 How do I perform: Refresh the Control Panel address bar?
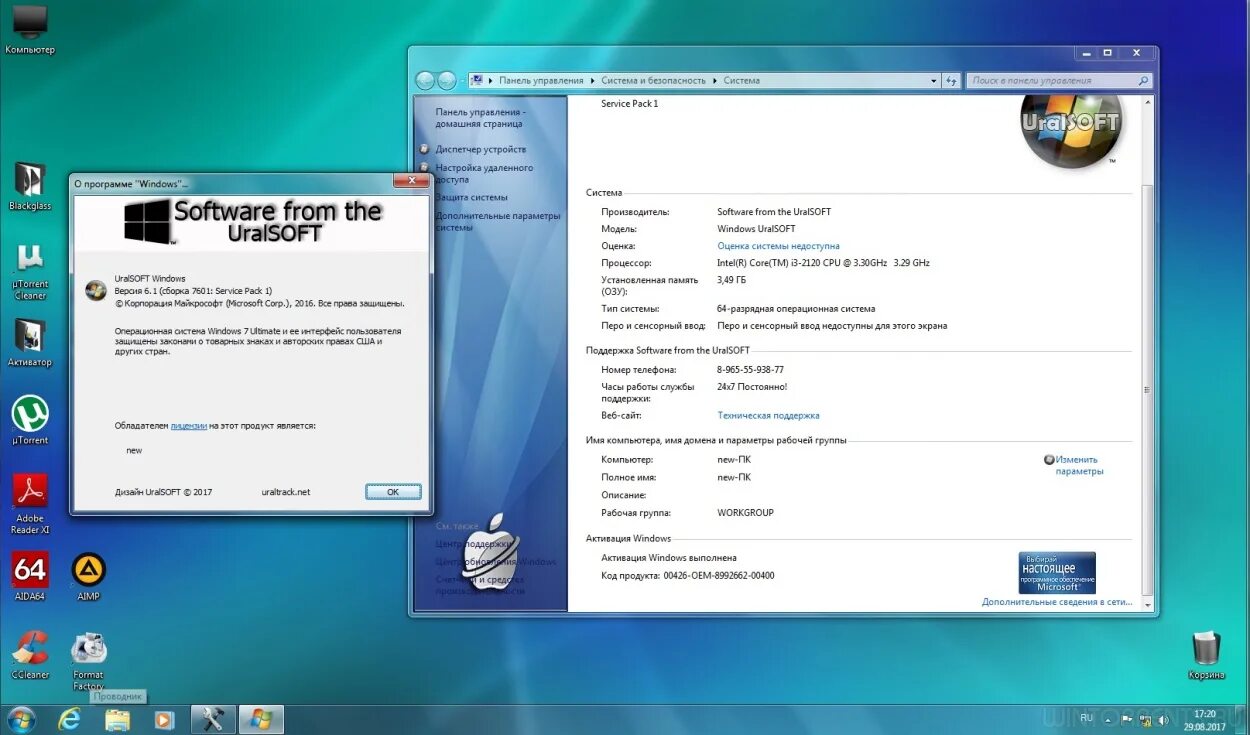coord(951,81)
